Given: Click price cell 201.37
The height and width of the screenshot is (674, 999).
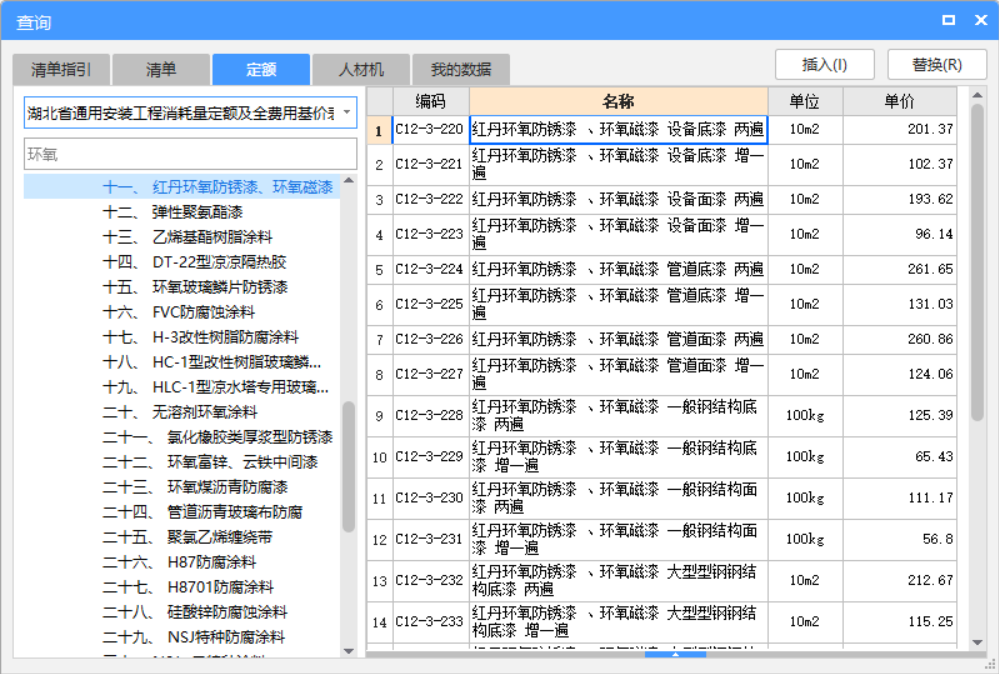Looking at the screenshot, I should click(x=900, y=129).
